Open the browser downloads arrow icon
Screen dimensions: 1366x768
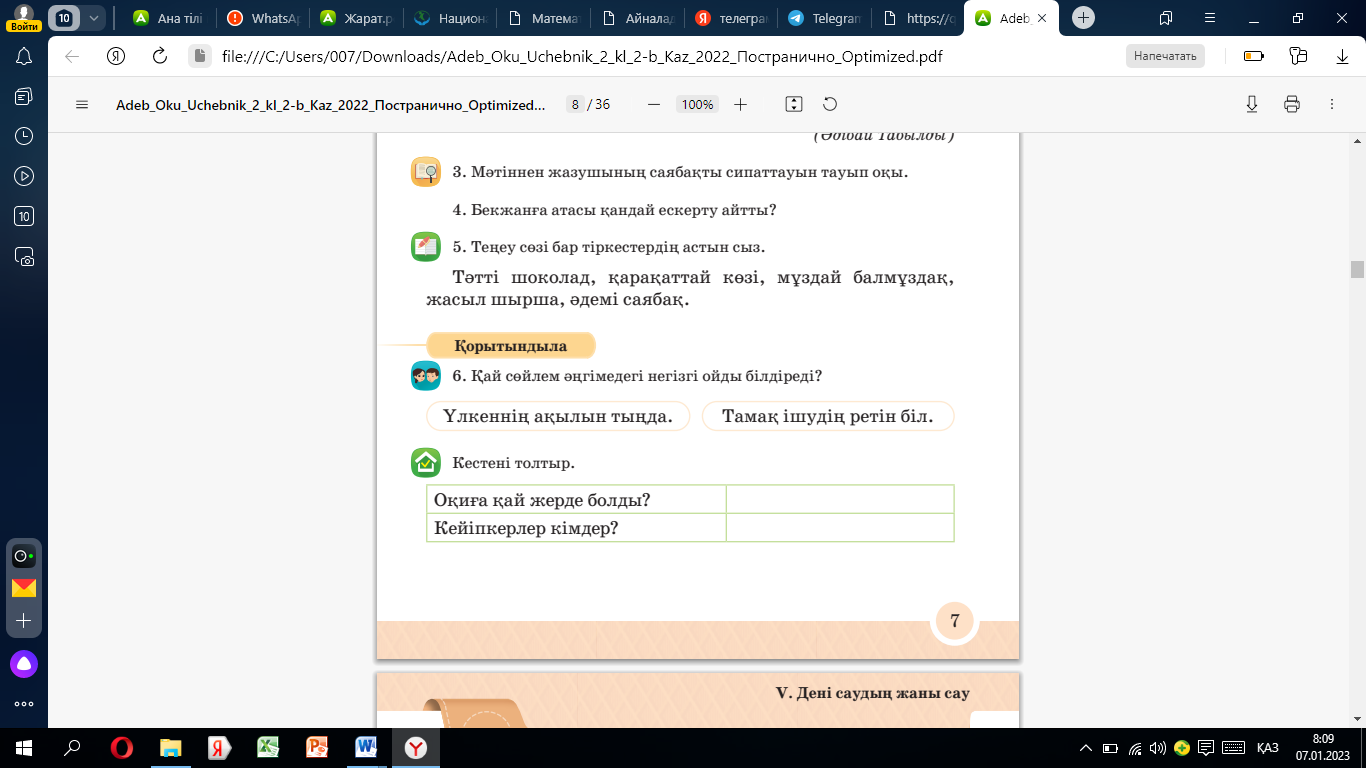point(1343,56)
